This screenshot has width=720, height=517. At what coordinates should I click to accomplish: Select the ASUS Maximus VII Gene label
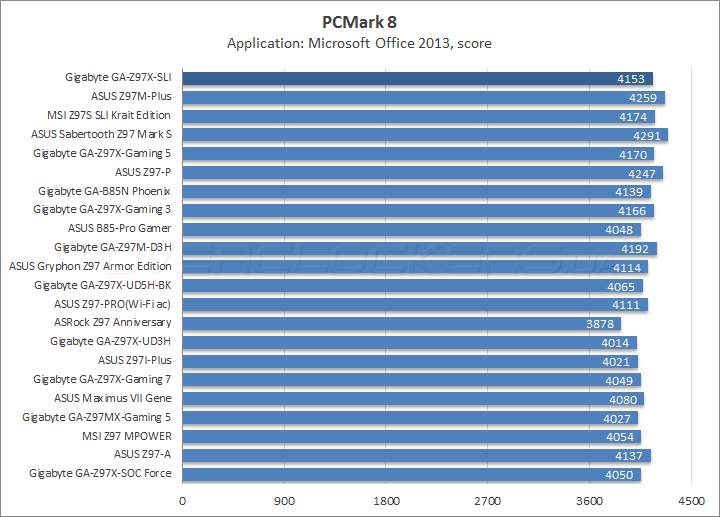(x=113, y=398)
